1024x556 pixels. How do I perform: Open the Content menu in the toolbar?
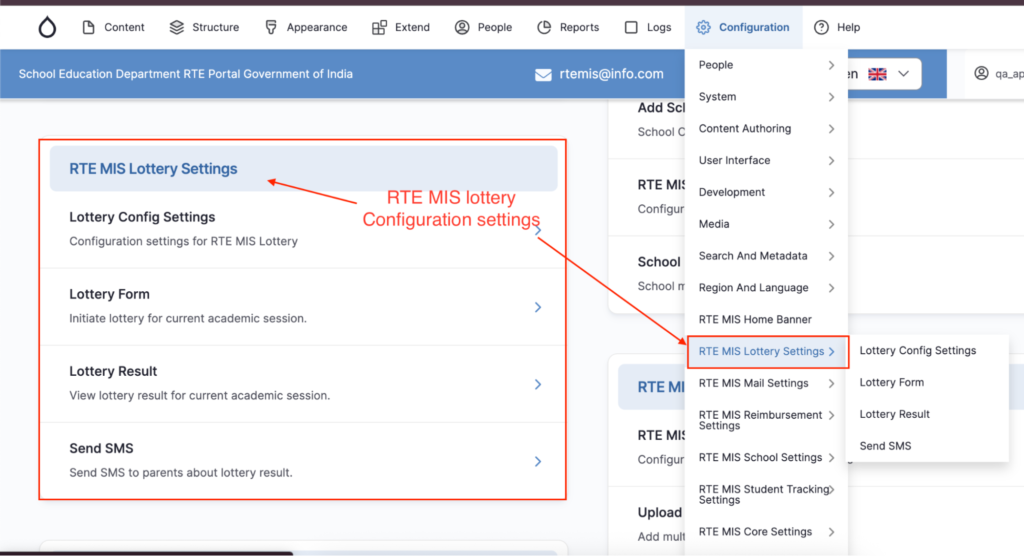112,27
